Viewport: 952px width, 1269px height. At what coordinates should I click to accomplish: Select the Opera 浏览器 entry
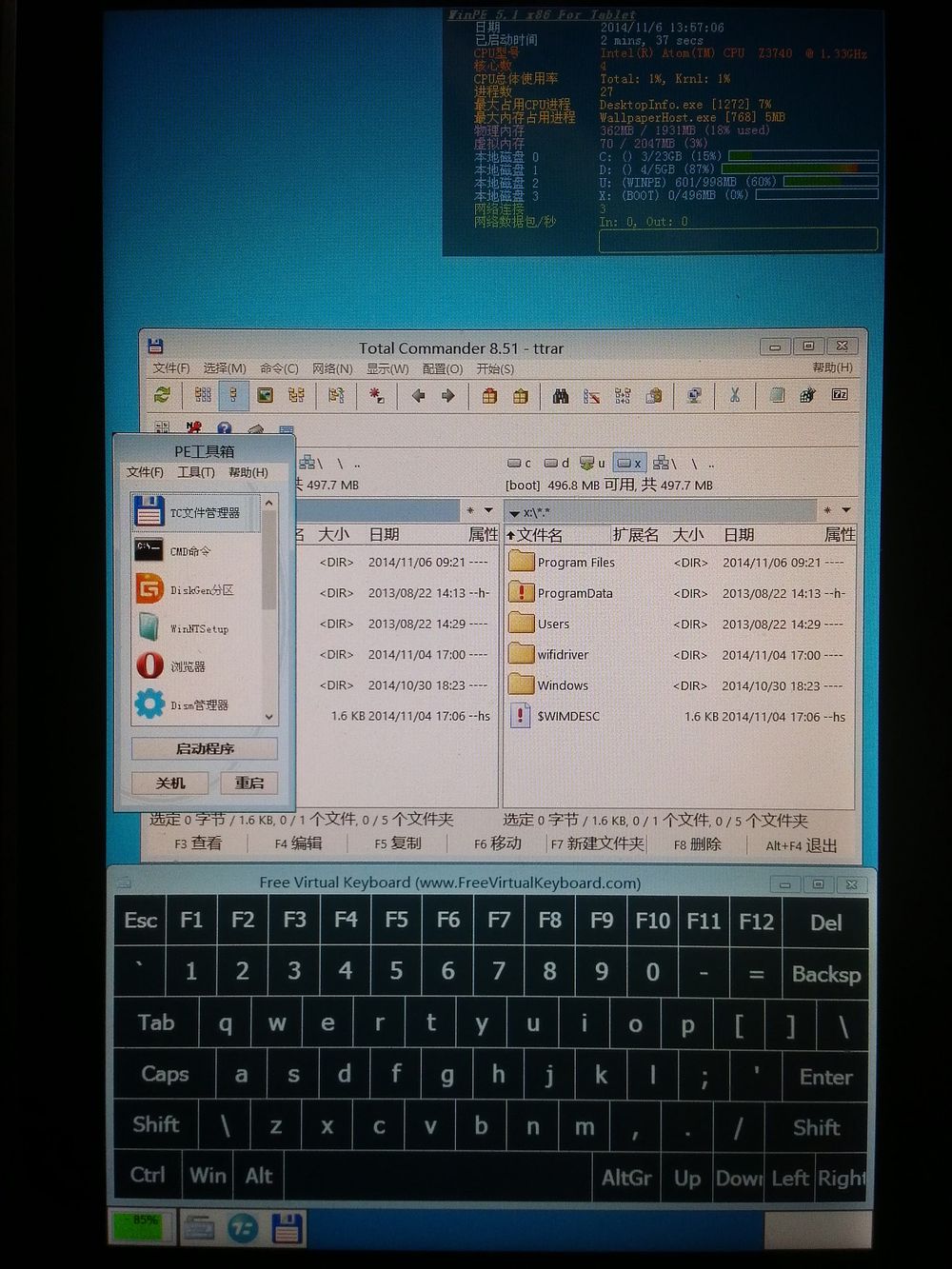pyautogui.click(x=196, y=666)
